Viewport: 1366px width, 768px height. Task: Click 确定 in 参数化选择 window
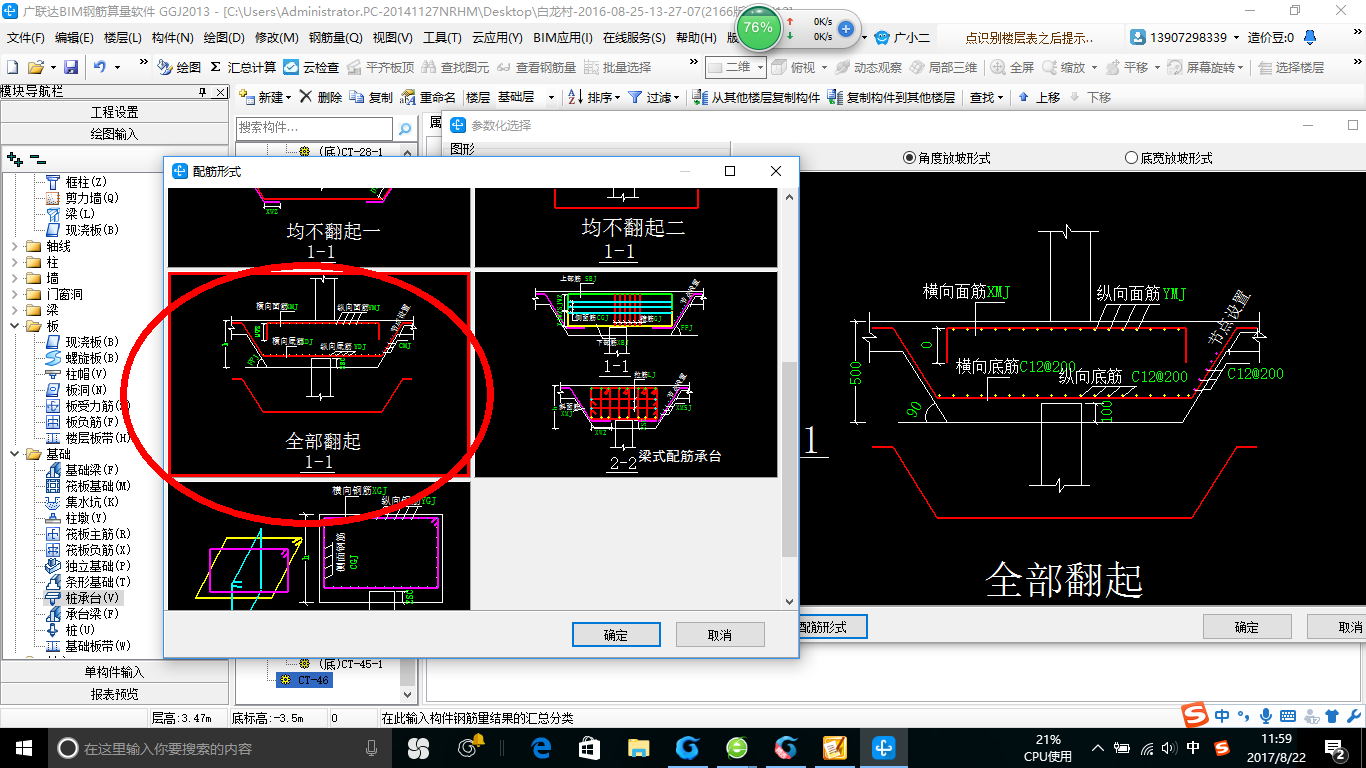pos(1247,627)
